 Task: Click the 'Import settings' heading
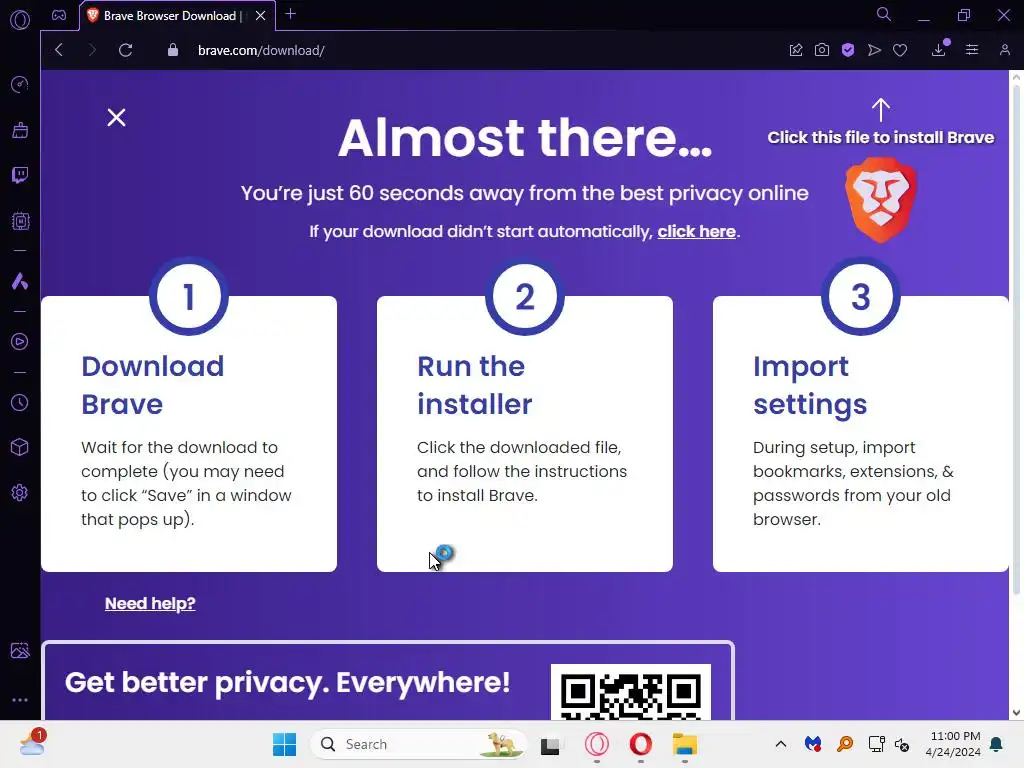tap(810, 385)
